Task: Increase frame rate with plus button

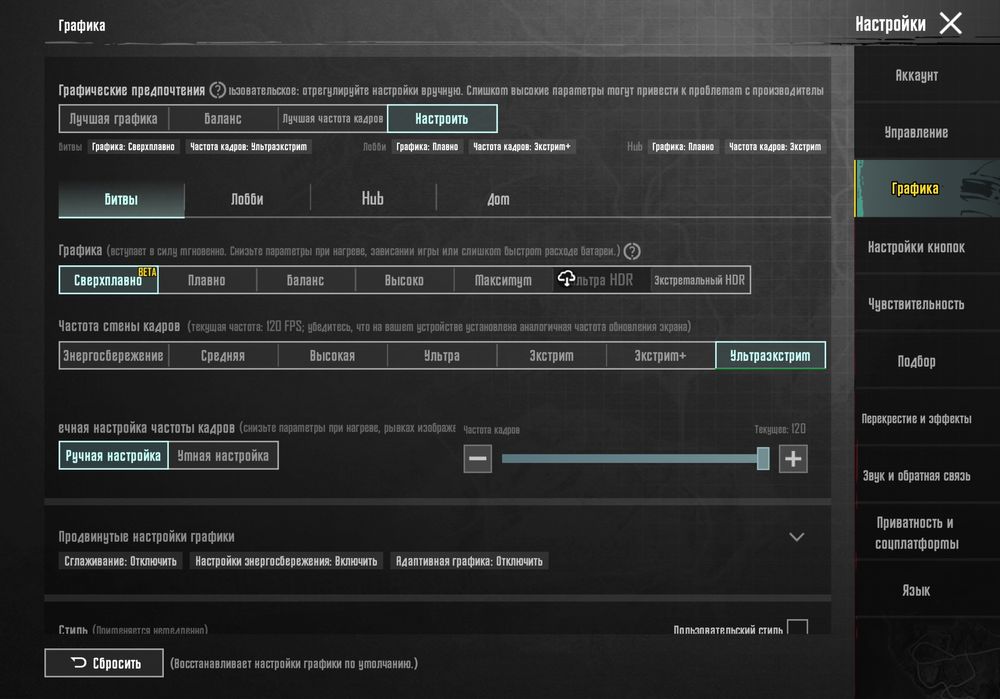Action: click(793, 459)
